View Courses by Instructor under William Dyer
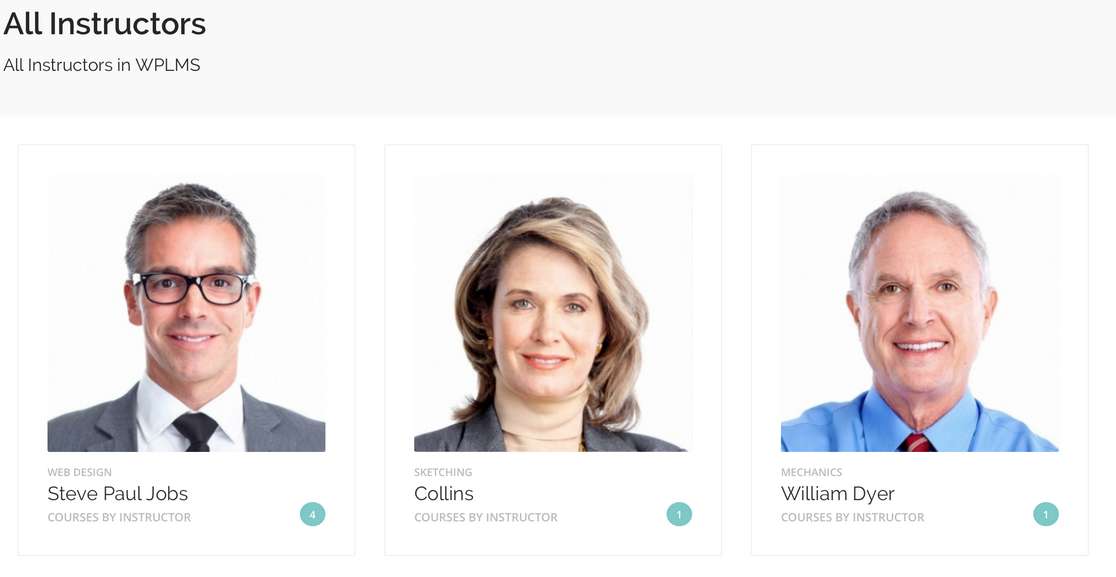The height and width of the screenshot is (577, 1116). pos(852,517)
